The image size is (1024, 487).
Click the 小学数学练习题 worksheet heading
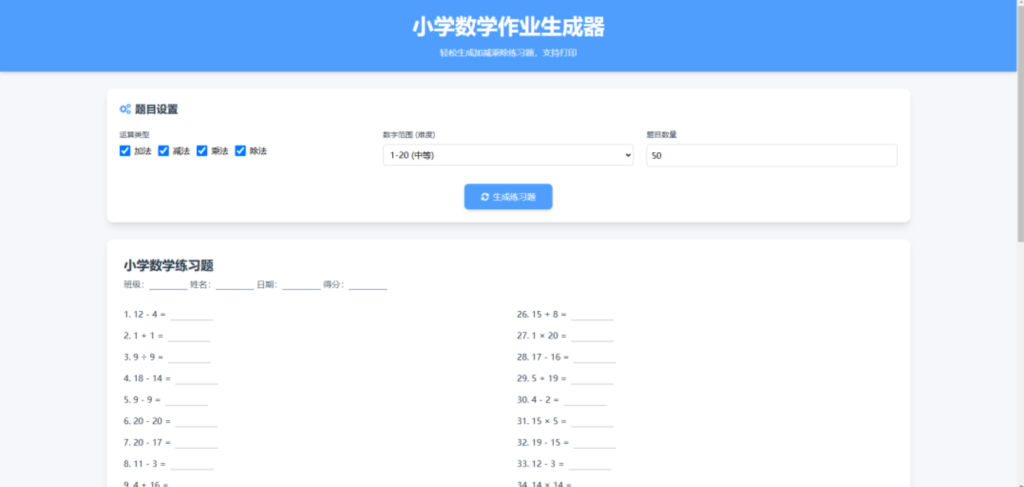168,266
